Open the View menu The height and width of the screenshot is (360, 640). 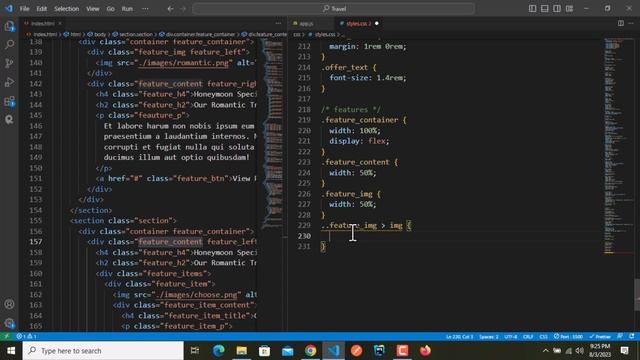[93, 9]
